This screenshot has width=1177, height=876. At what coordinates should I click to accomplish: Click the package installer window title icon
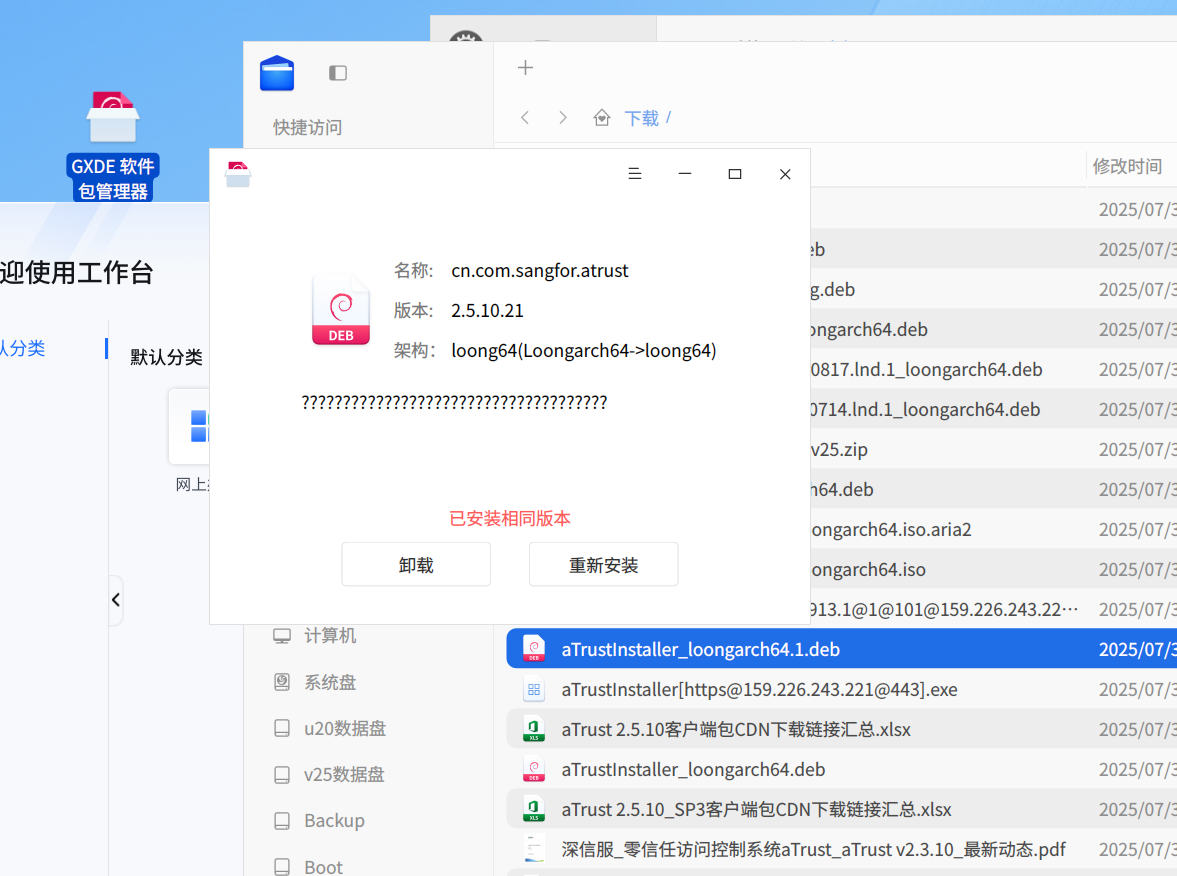tap(238, 174)
